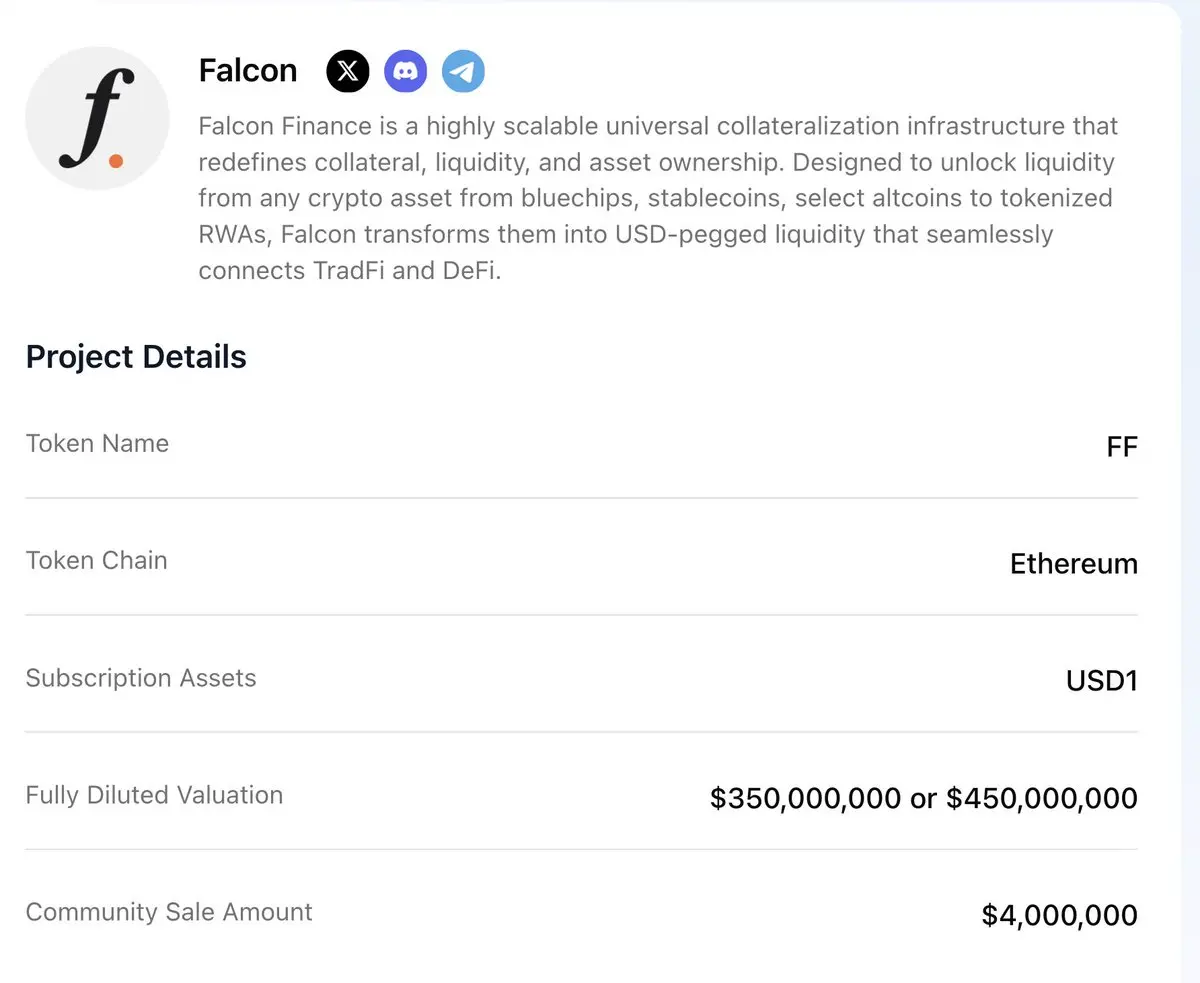1200x983 pixels.
Task: Click the words 'connects TradFi and DeFi'
Action: 349,271
